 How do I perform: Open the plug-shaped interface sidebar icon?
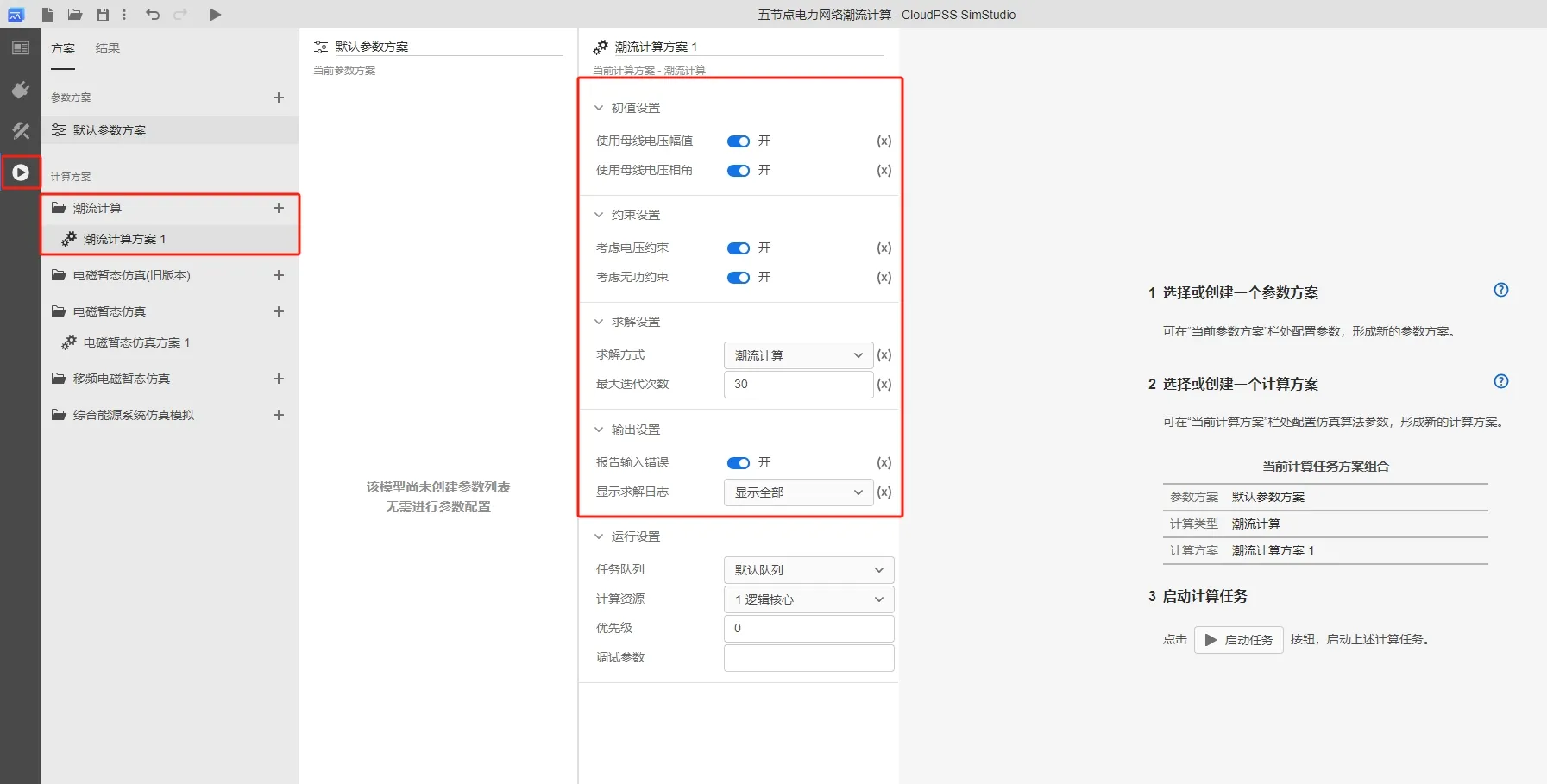[20, 90]
